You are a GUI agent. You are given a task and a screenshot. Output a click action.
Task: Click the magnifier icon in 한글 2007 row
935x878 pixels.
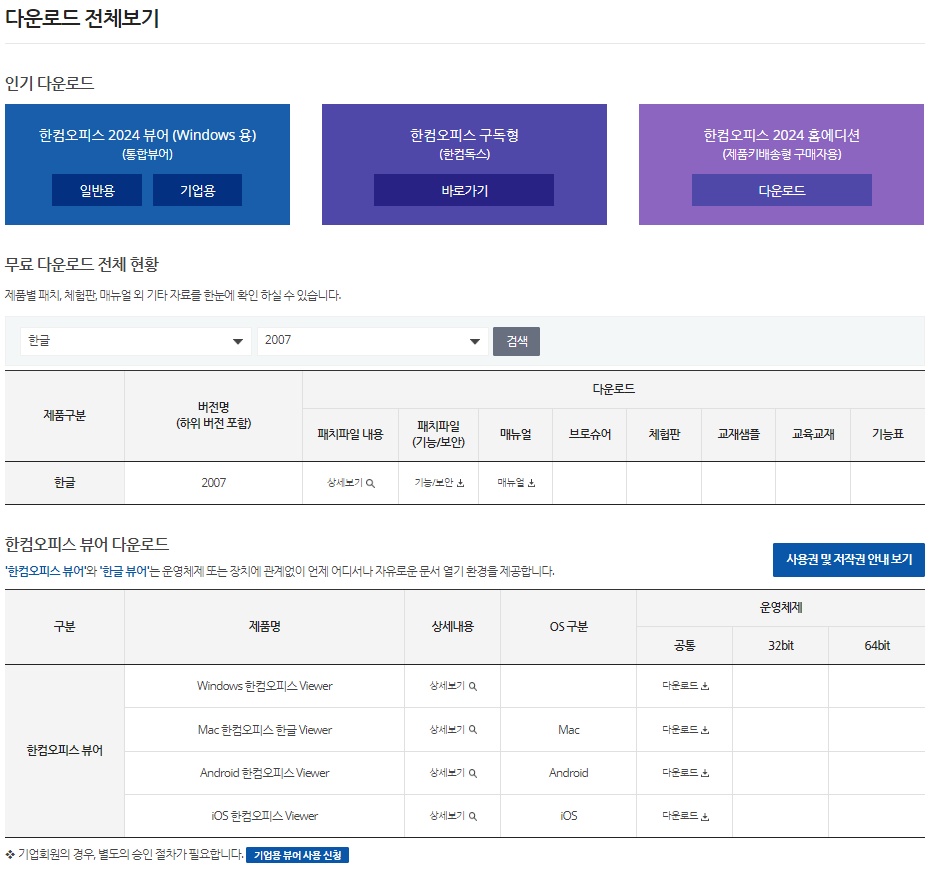tap(370, 484)
